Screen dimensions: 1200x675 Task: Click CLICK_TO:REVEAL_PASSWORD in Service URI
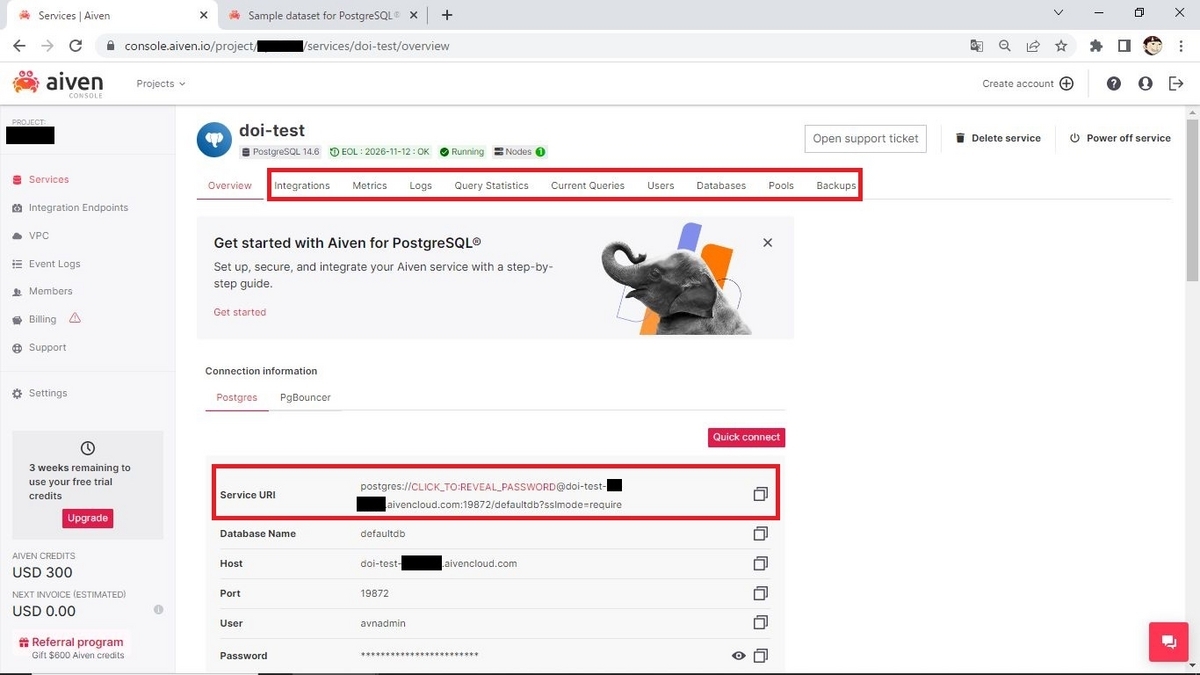[x=483, y=487]
